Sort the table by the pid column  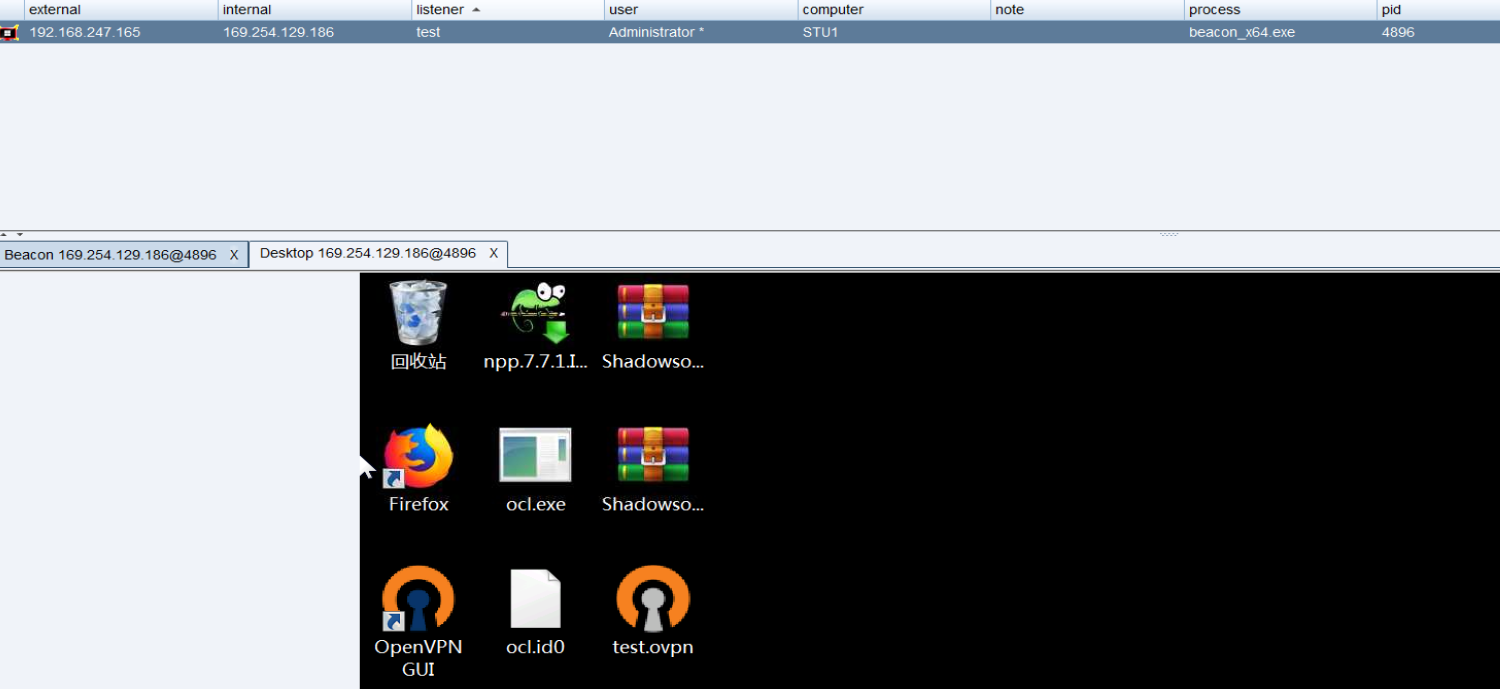[x=1391, y=10]
